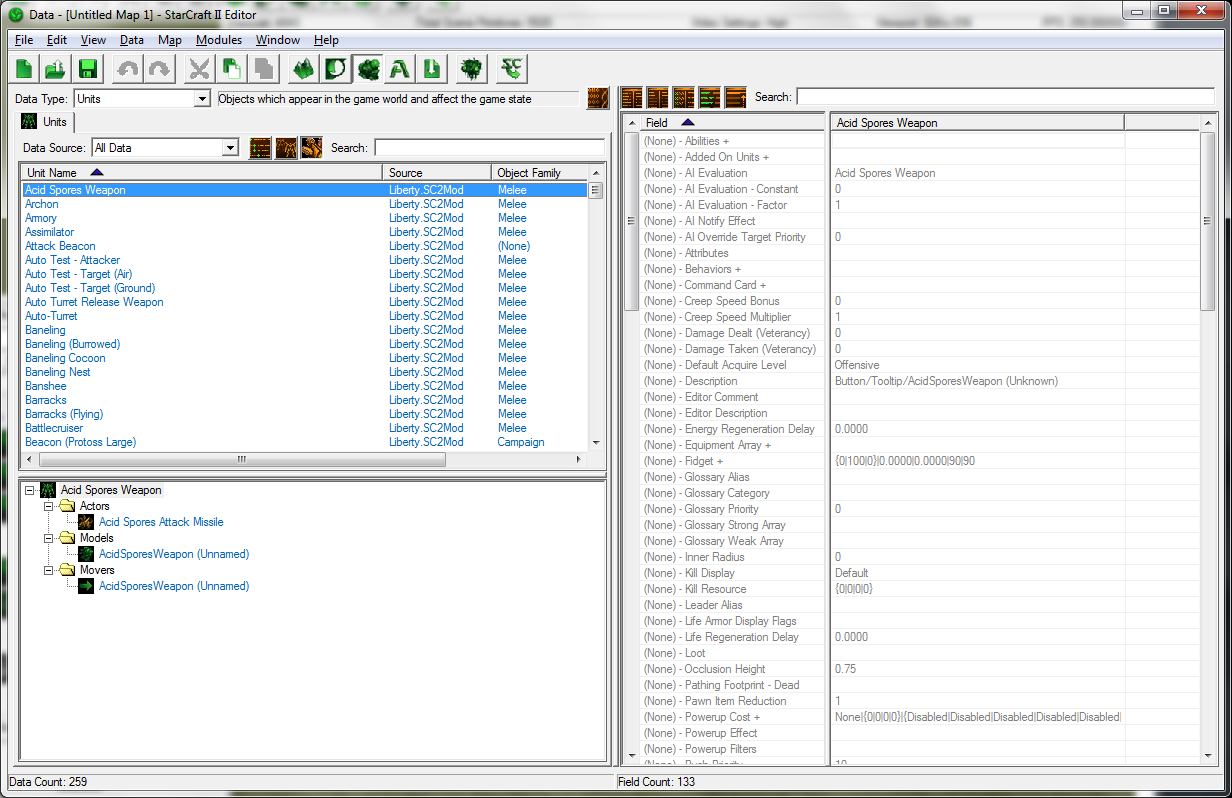This screenshot has width=1232, height=798.
Task: Open the Triggers module icon
Action: [x=337, y=69]
